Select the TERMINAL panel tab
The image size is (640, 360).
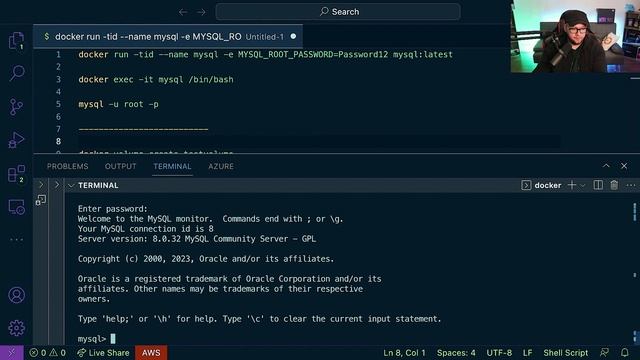(172, 167)
